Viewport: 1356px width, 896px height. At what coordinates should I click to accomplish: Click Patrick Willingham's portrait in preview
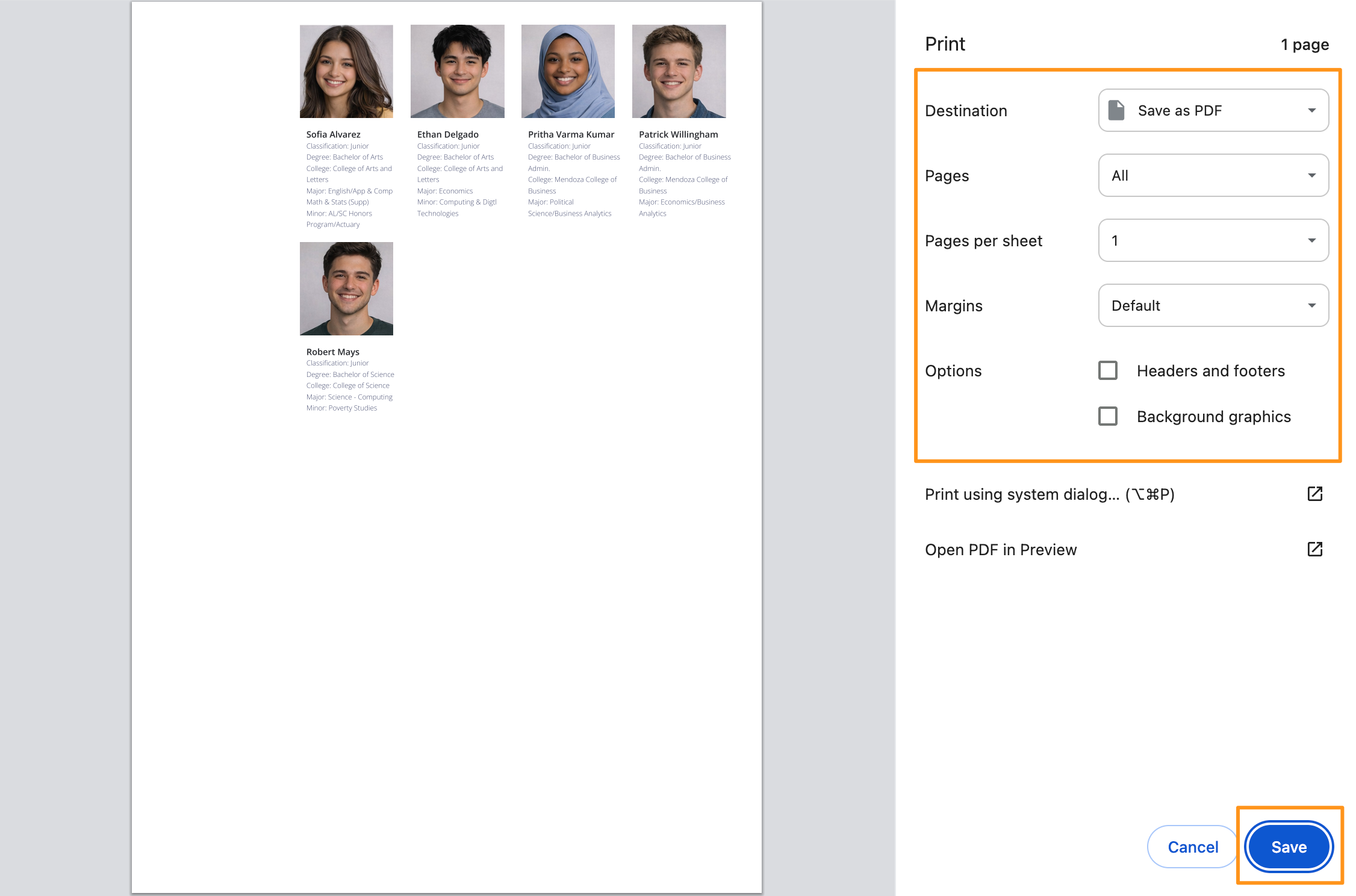click(x=679, y=71)
